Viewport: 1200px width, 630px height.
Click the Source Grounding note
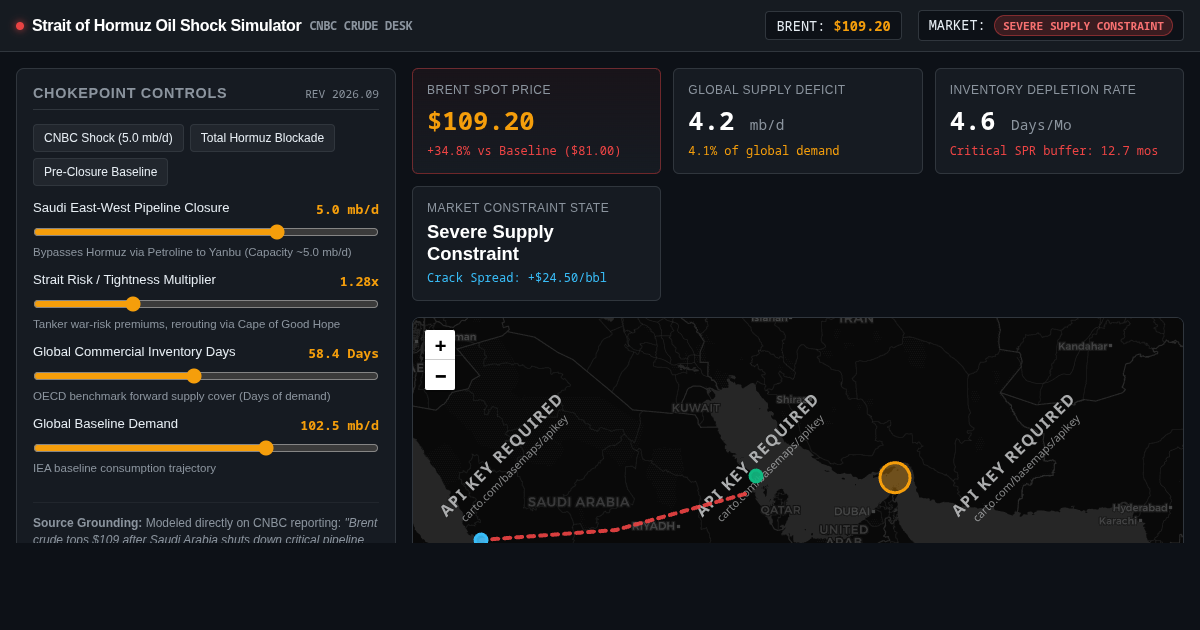click(205, 531)
